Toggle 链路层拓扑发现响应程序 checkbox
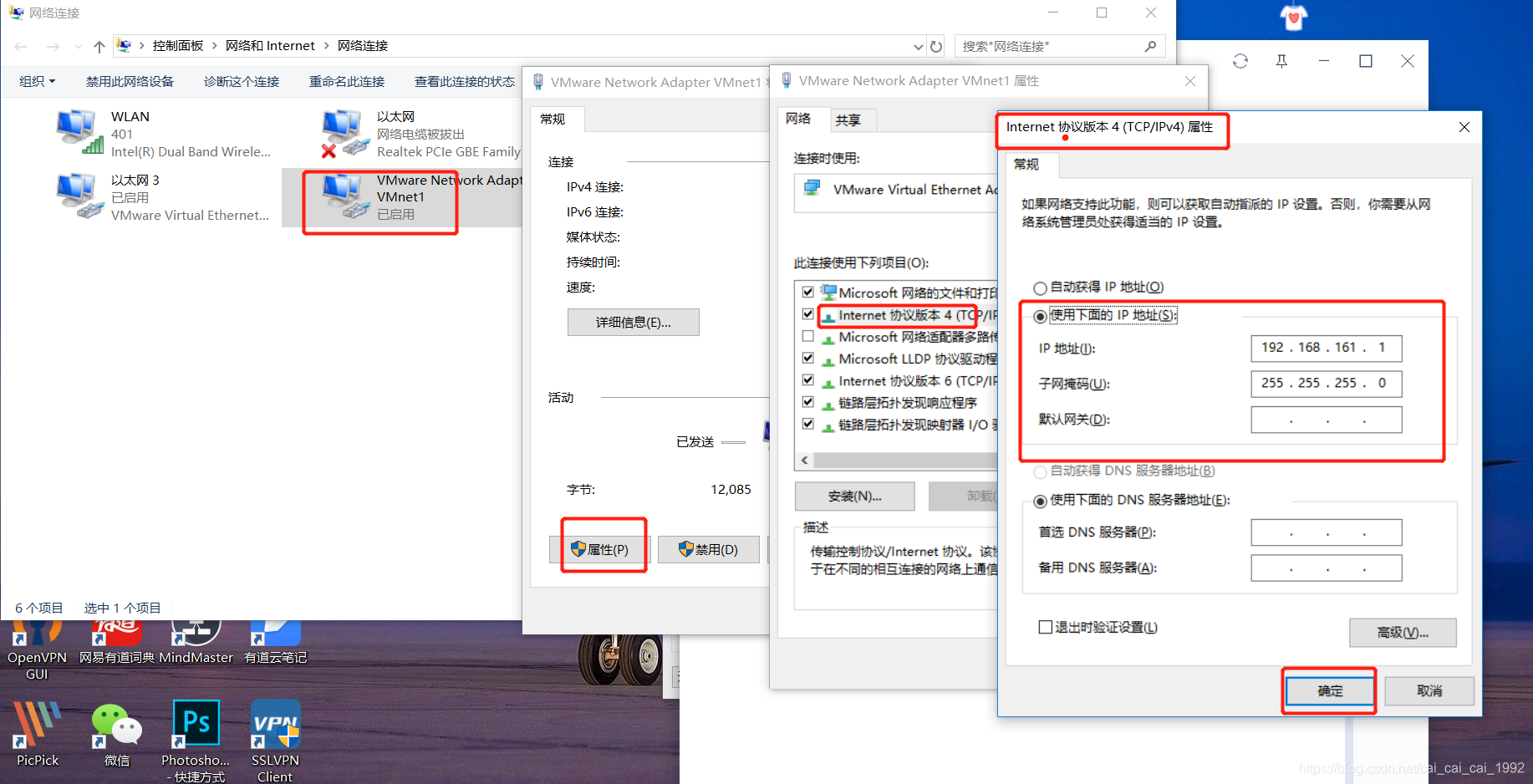Viewport: 1533px width, 784px height. (807, 402)
